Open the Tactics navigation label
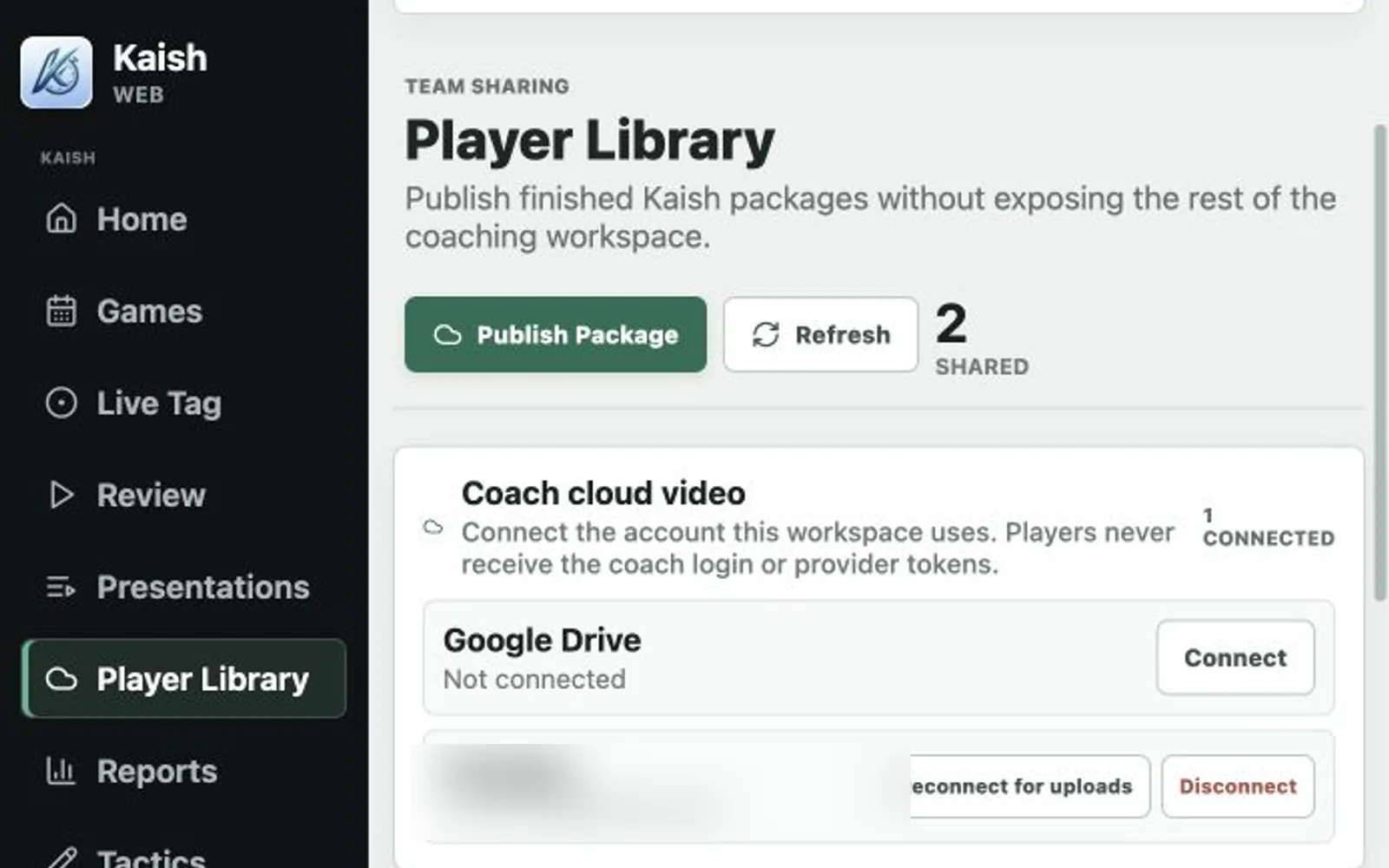The width and height of the screenshot is (1389, 868). click(151, 858)
